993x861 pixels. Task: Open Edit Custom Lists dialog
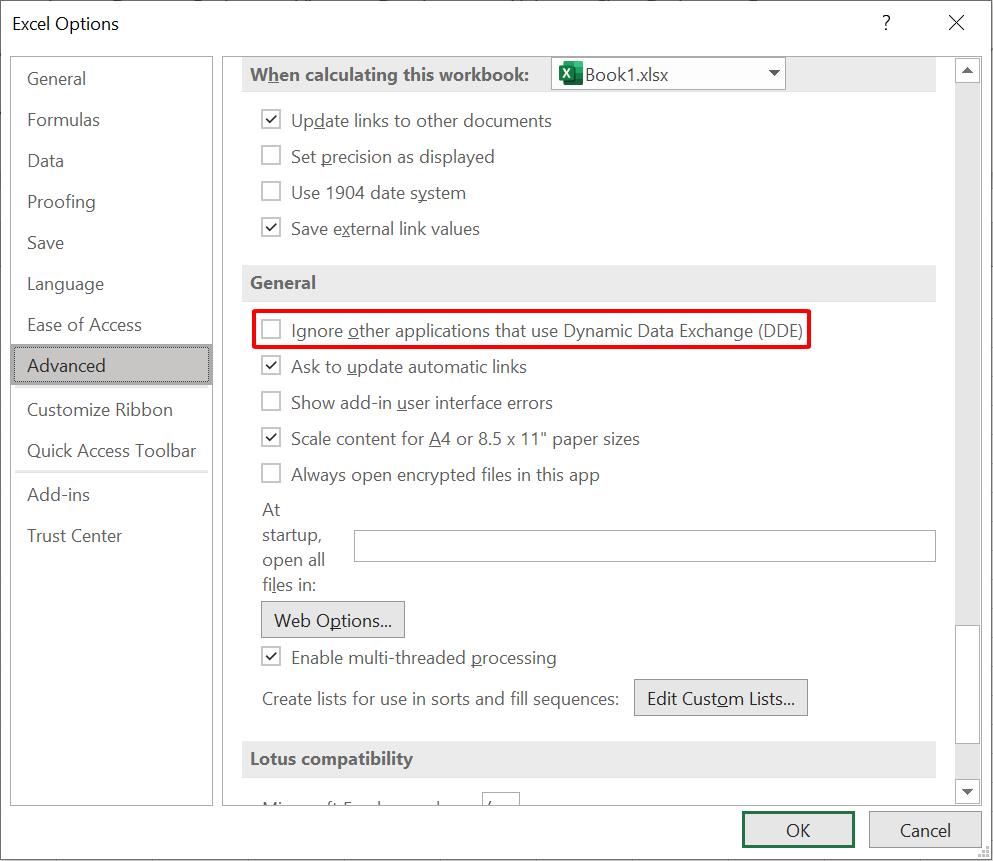point(720,697)
